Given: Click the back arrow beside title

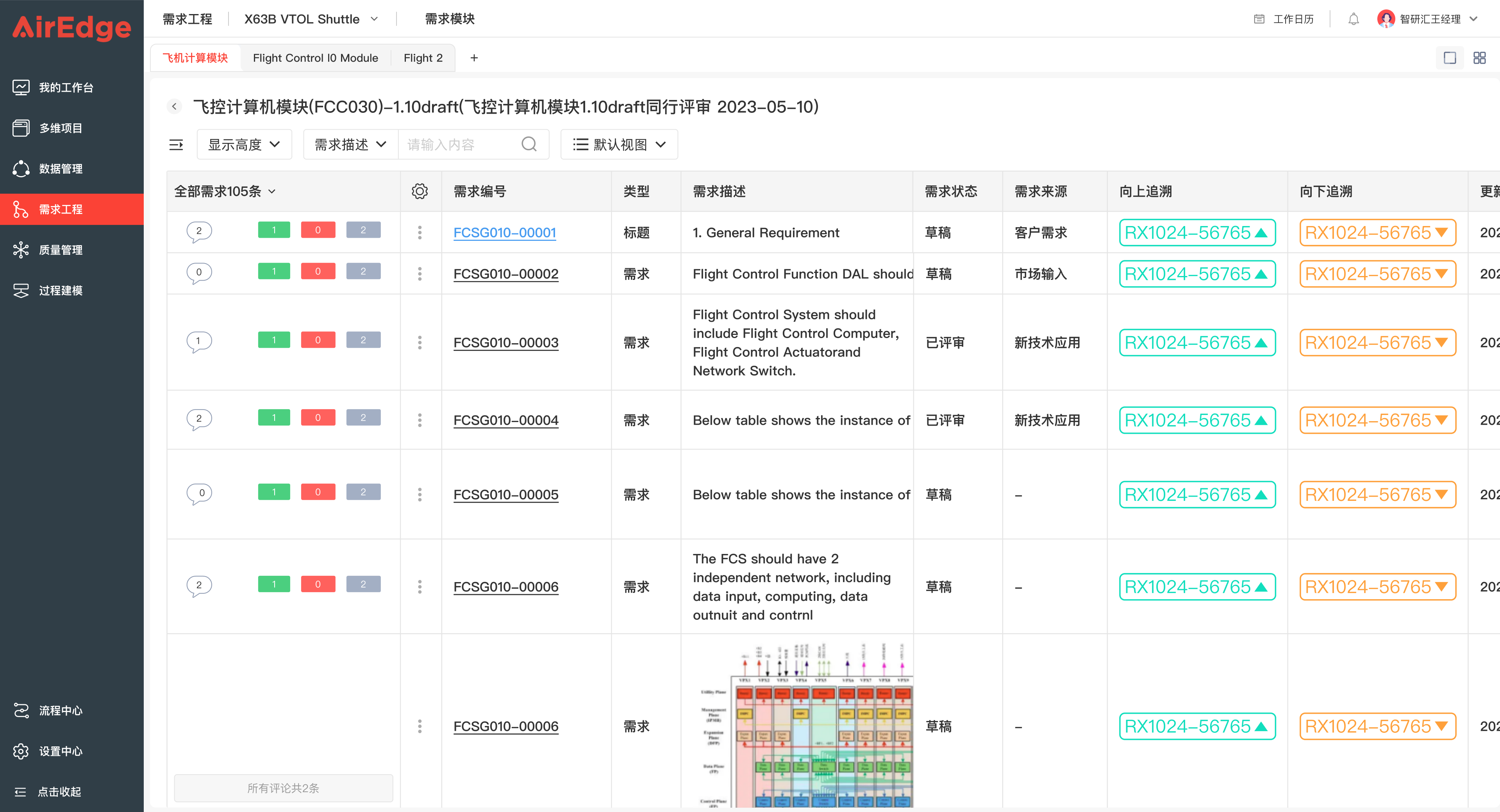Looking at the screenshot, I should click(x=174, y=107).
